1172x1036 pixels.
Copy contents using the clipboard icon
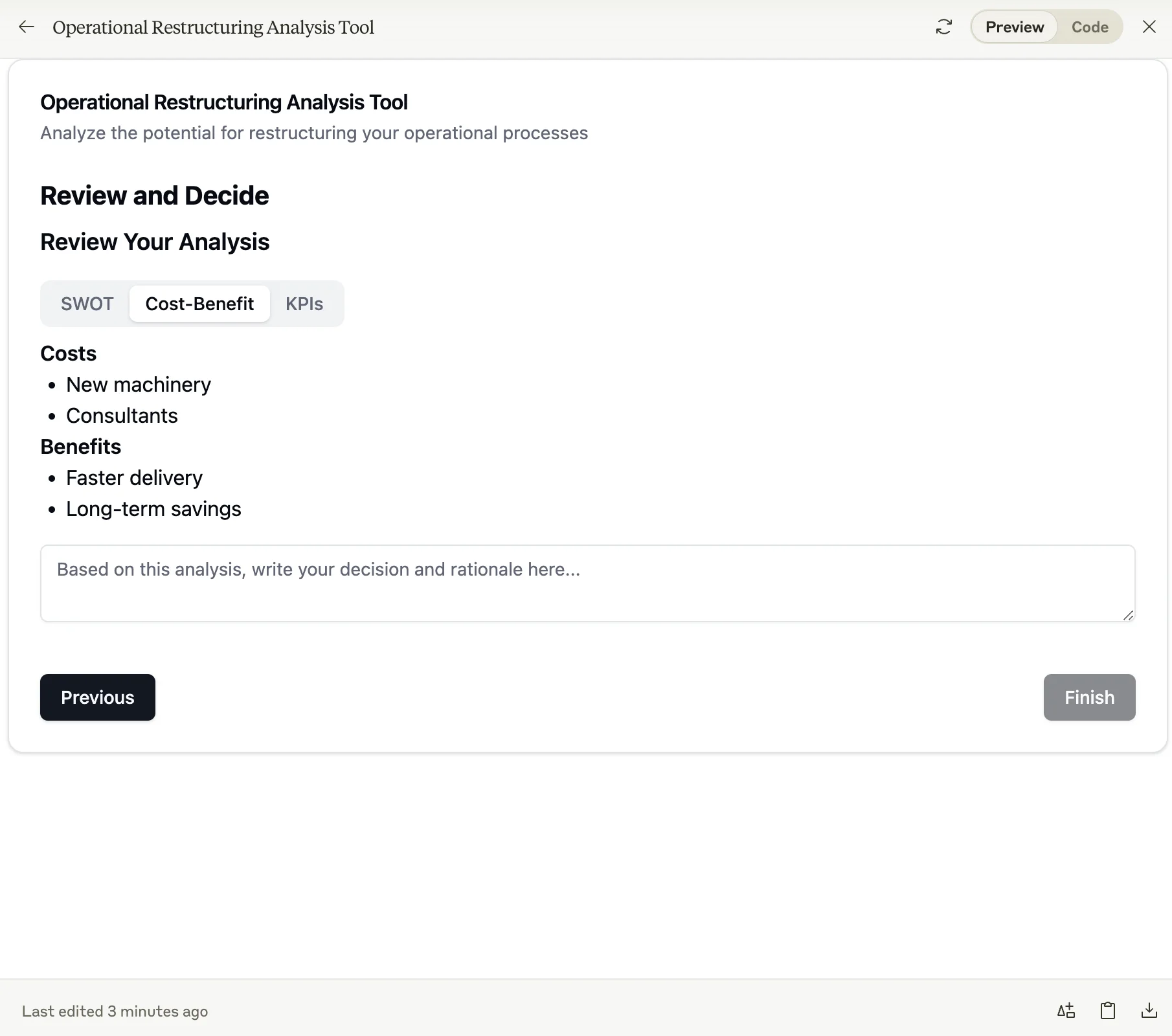click(x=1108, y=1011)
